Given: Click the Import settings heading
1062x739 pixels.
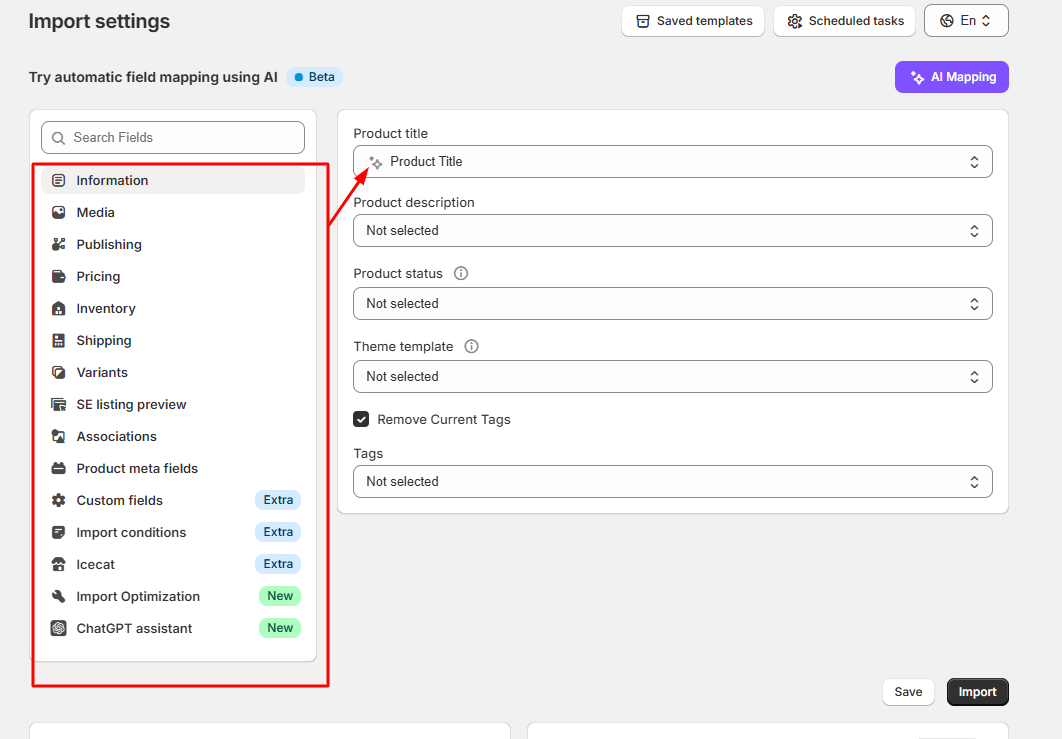Looking at the screenshot, I should (99, 22).
